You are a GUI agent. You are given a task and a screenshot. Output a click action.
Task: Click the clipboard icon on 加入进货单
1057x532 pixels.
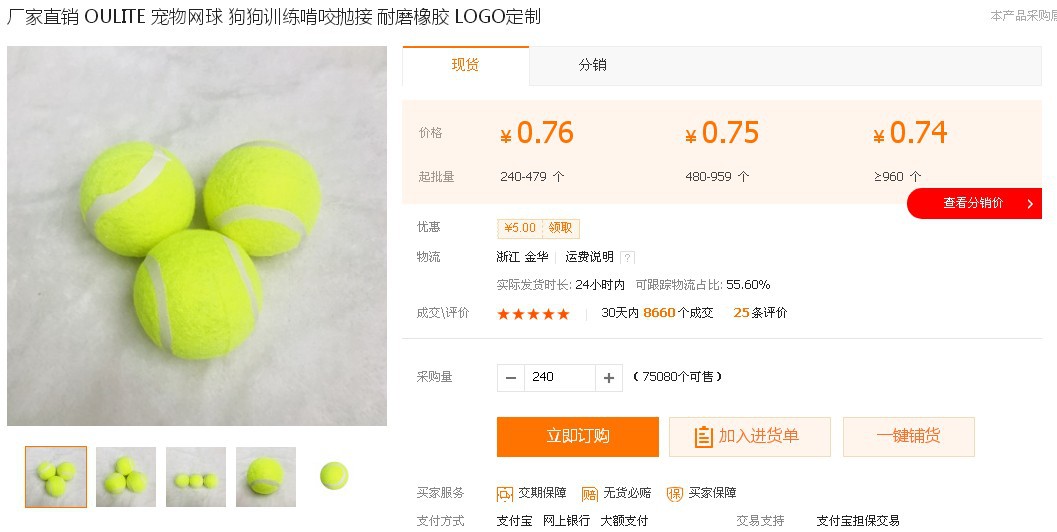pyautogui.click(x=703, y=437)
